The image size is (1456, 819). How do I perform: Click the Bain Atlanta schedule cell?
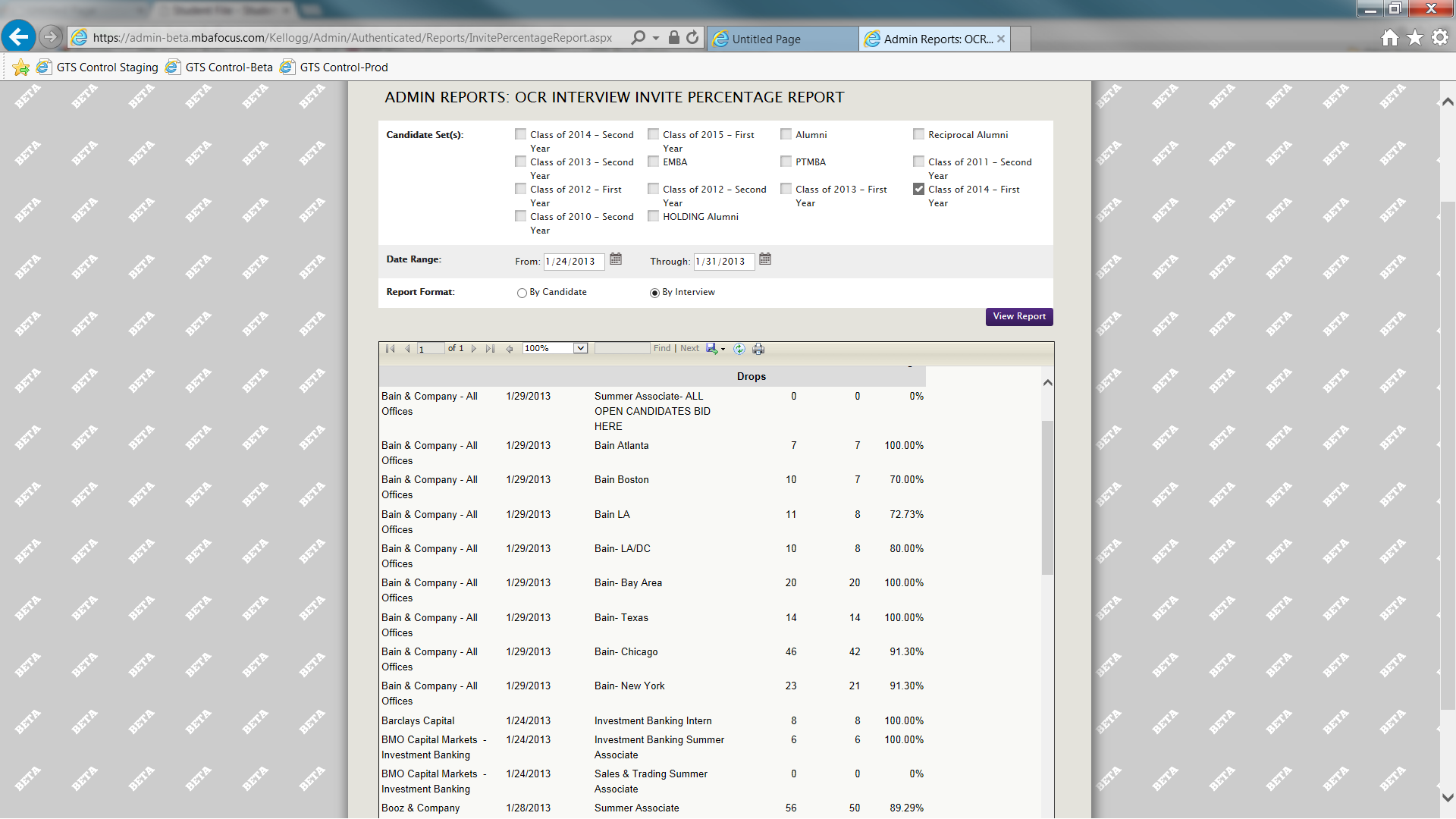621,446
